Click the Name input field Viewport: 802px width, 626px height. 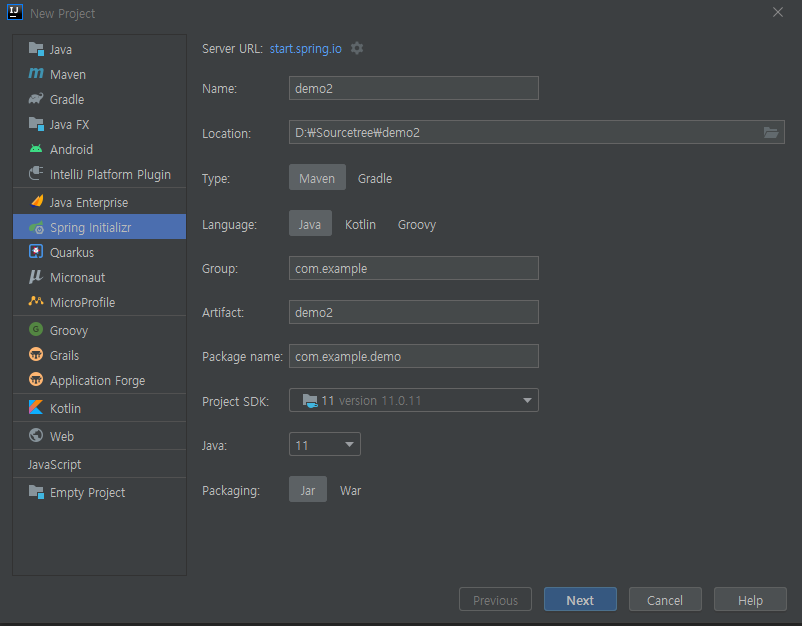pyautogui.click(x=414, y=88)
